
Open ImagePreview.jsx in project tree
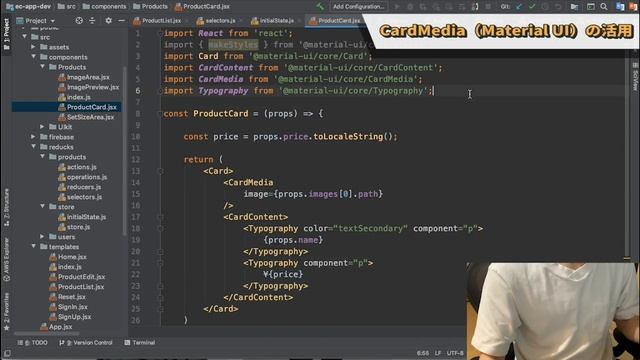pos(89,87)
